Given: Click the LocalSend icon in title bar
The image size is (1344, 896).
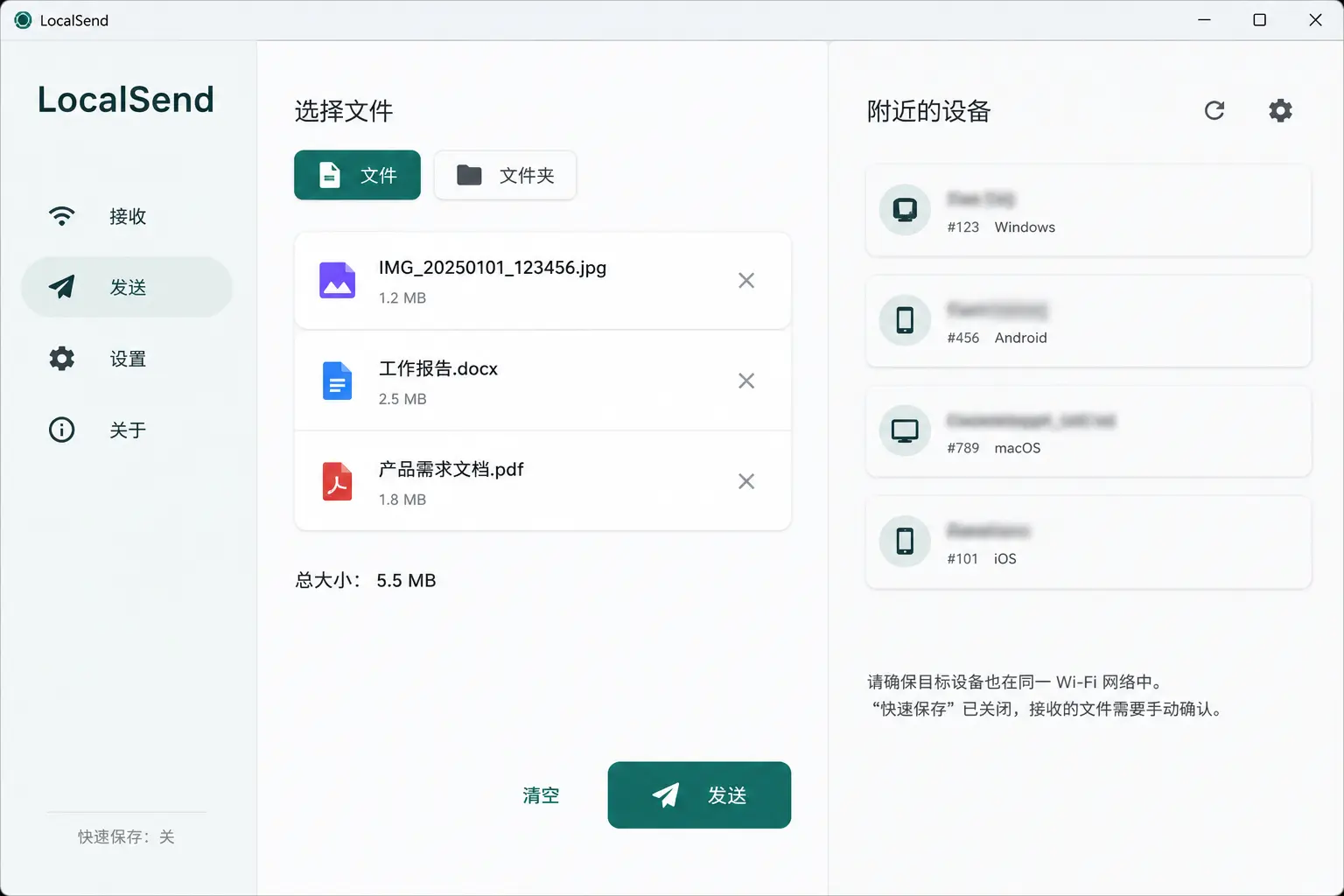Looking at the screenshot, I should pyautogui.click(x=23, y=20).
